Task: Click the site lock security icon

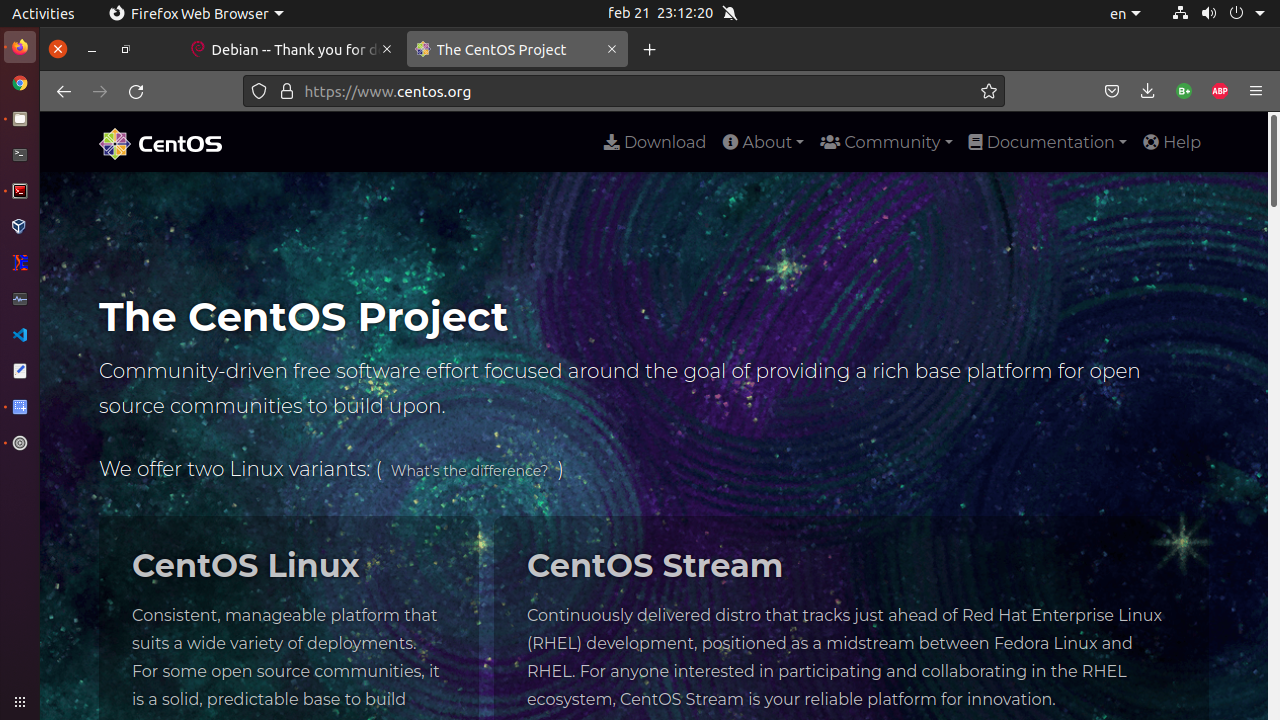Action: point(287,91)
